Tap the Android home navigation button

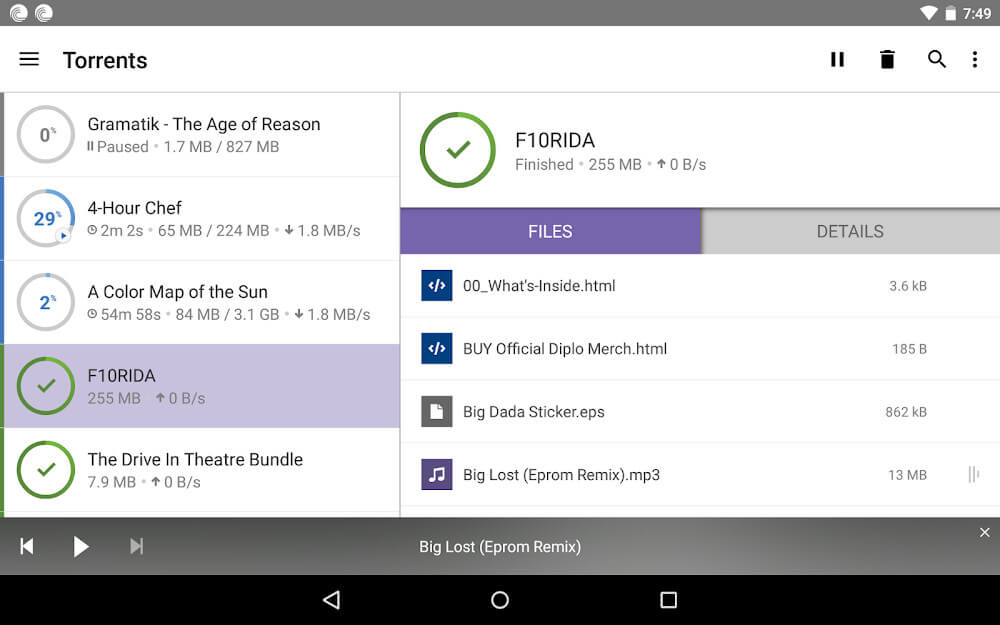click(x=500, y=599)
